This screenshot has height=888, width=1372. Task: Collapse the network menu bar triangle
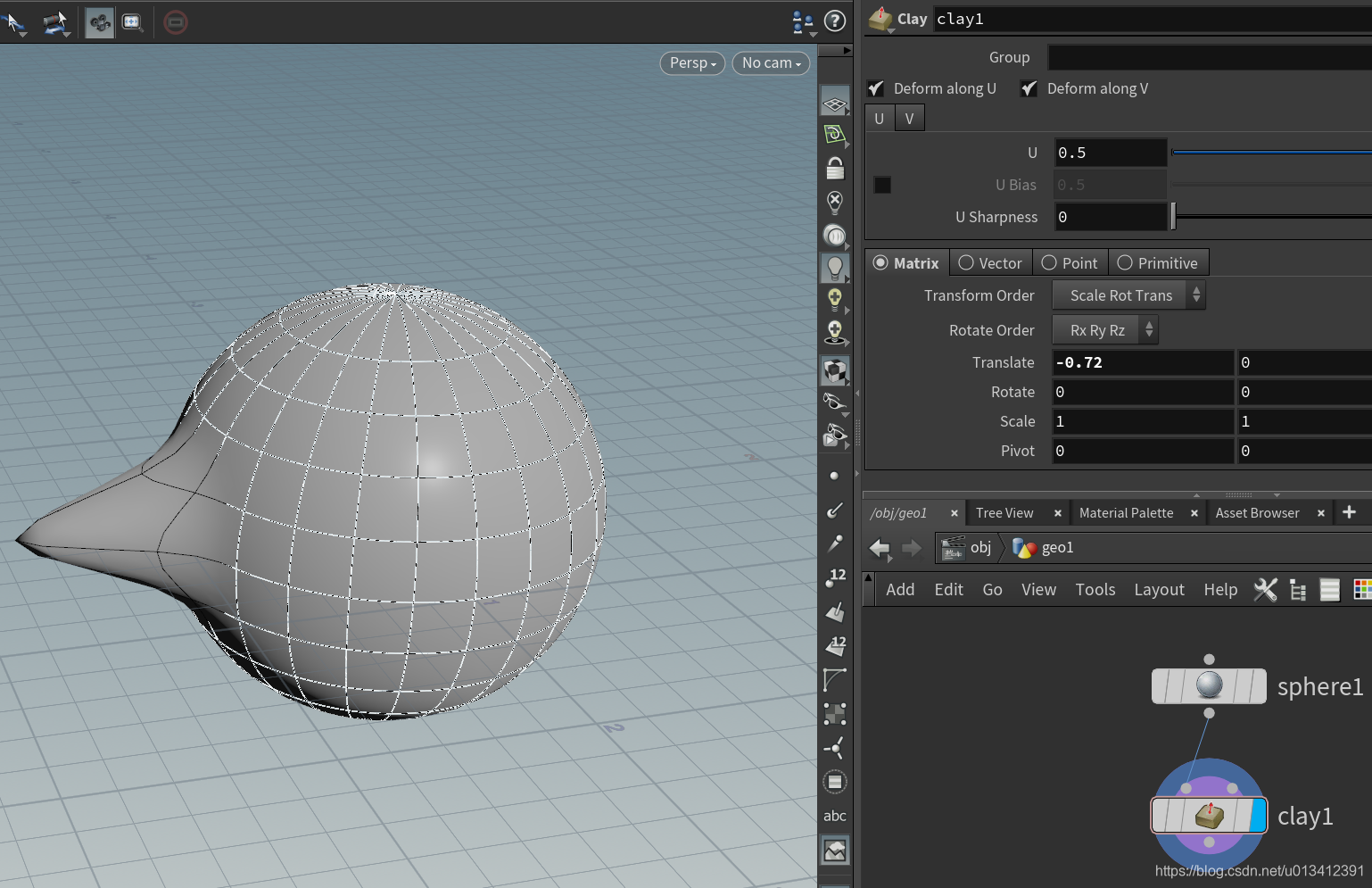pyautogui.click(x=869, y=577)
